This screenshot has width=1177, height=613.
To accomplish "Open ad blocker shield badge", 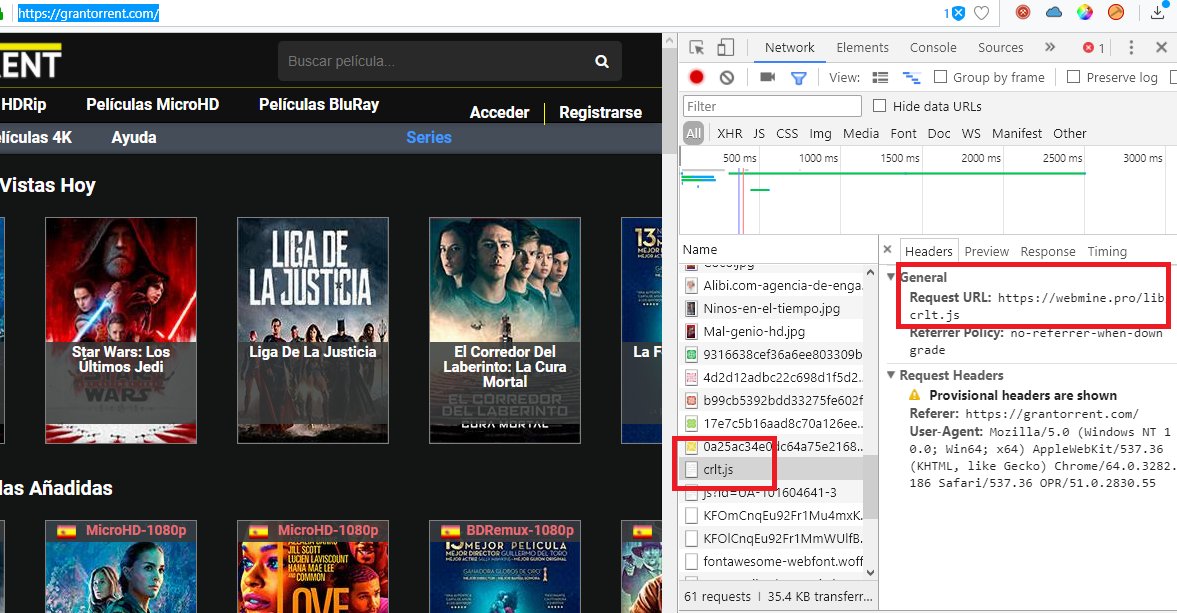I will tap(954, 13).
